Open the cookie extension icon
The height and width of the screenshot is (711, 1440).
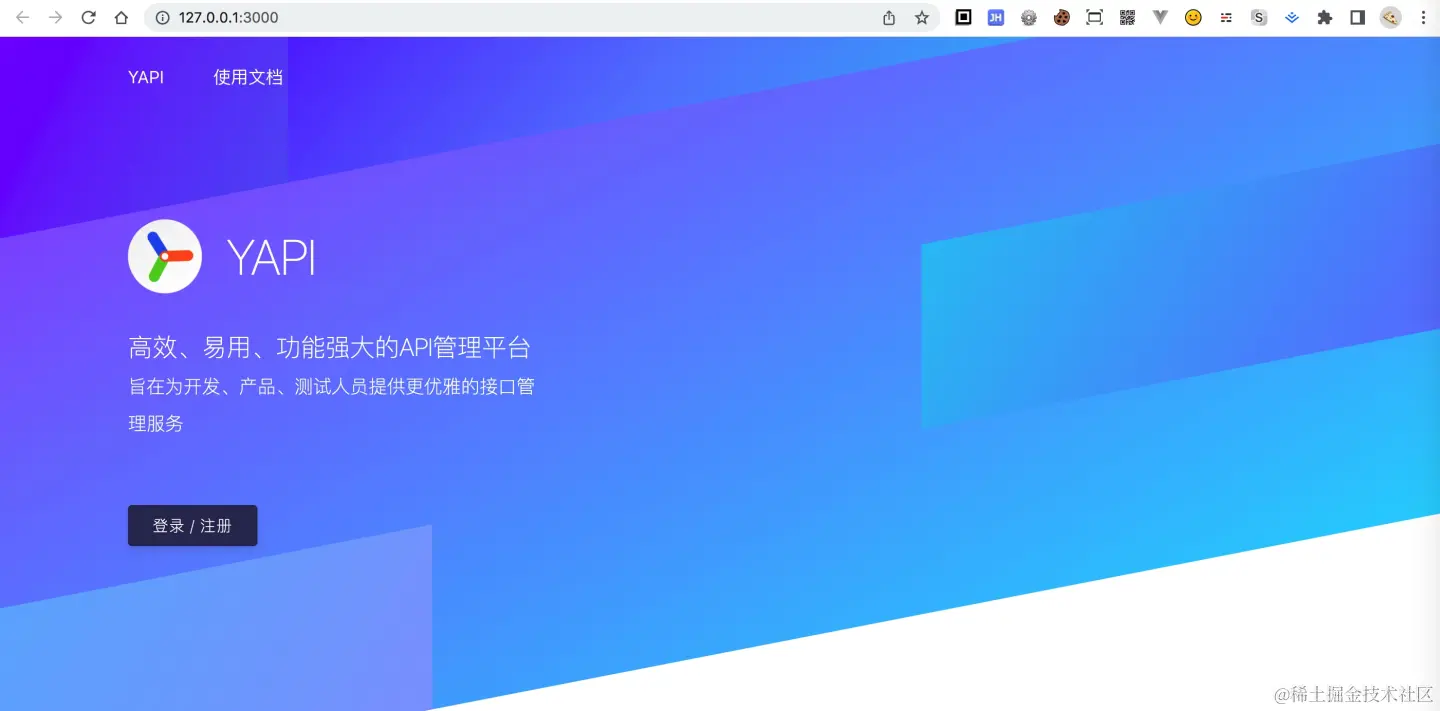1062,17
